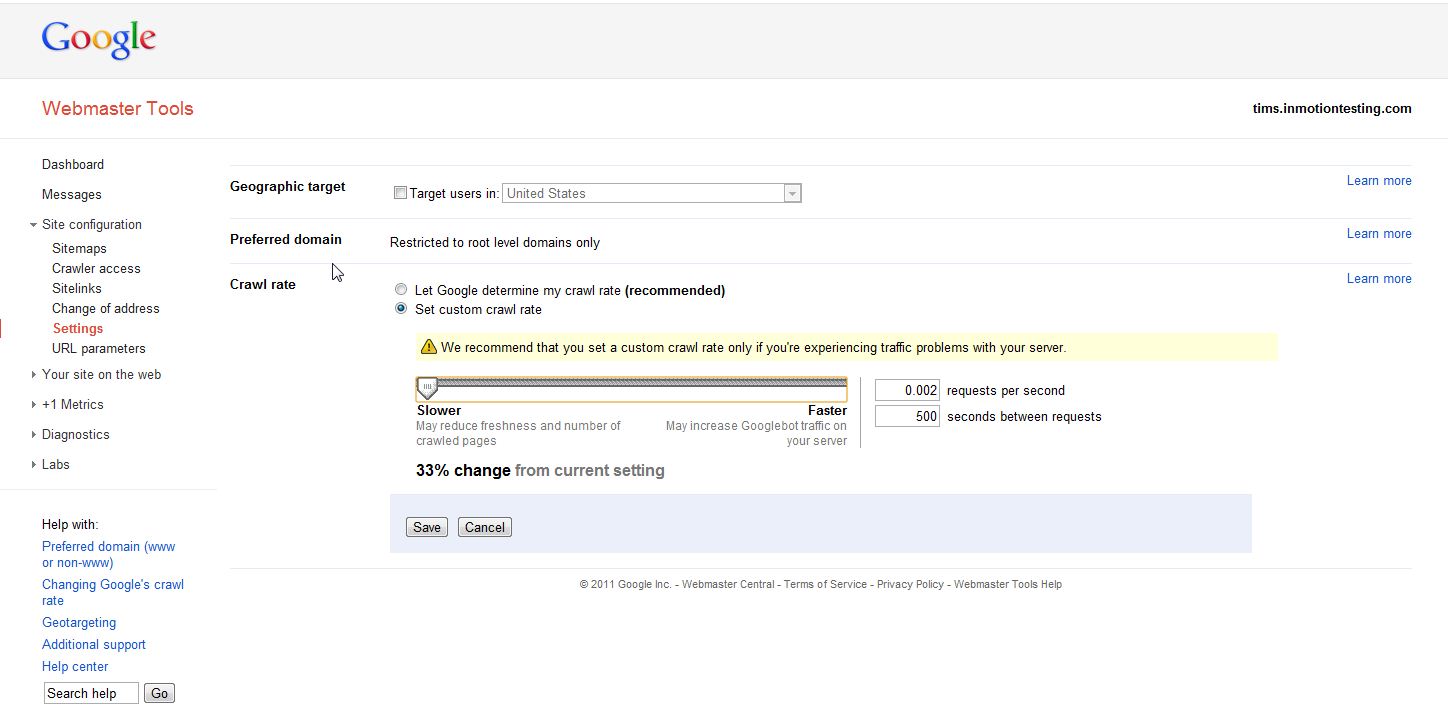Tick the Target users in checkbox
Viewport: 1448px width, 713px height.
click(x=401, y=193)
